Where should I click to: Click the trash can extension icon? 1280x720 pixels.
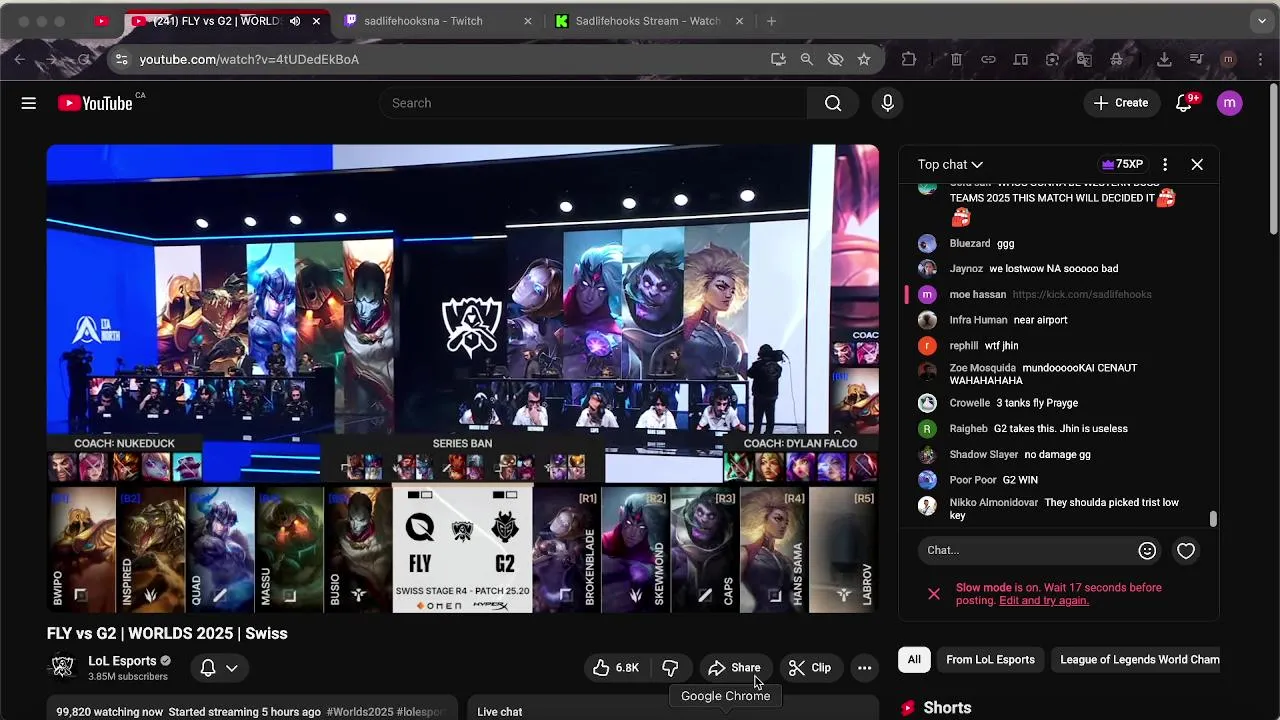coord(956,60)
